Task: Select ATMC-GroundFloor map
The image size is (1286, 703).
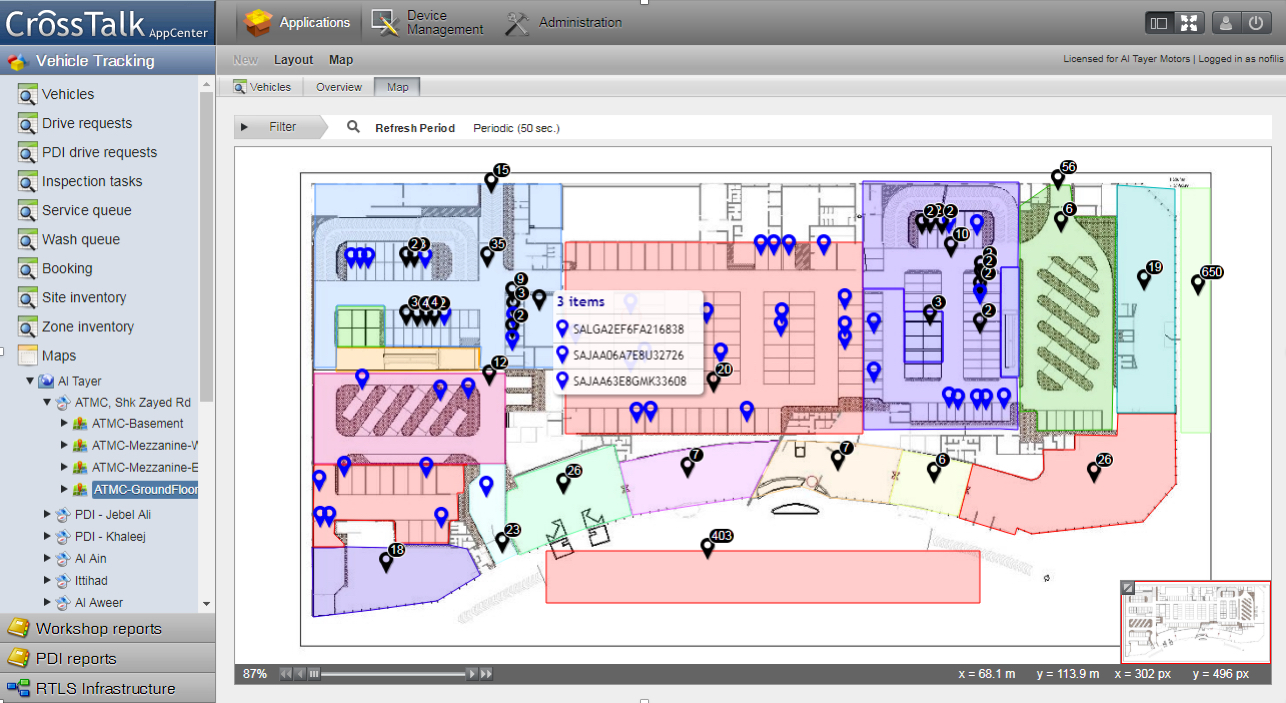Action: click(145, 490)
